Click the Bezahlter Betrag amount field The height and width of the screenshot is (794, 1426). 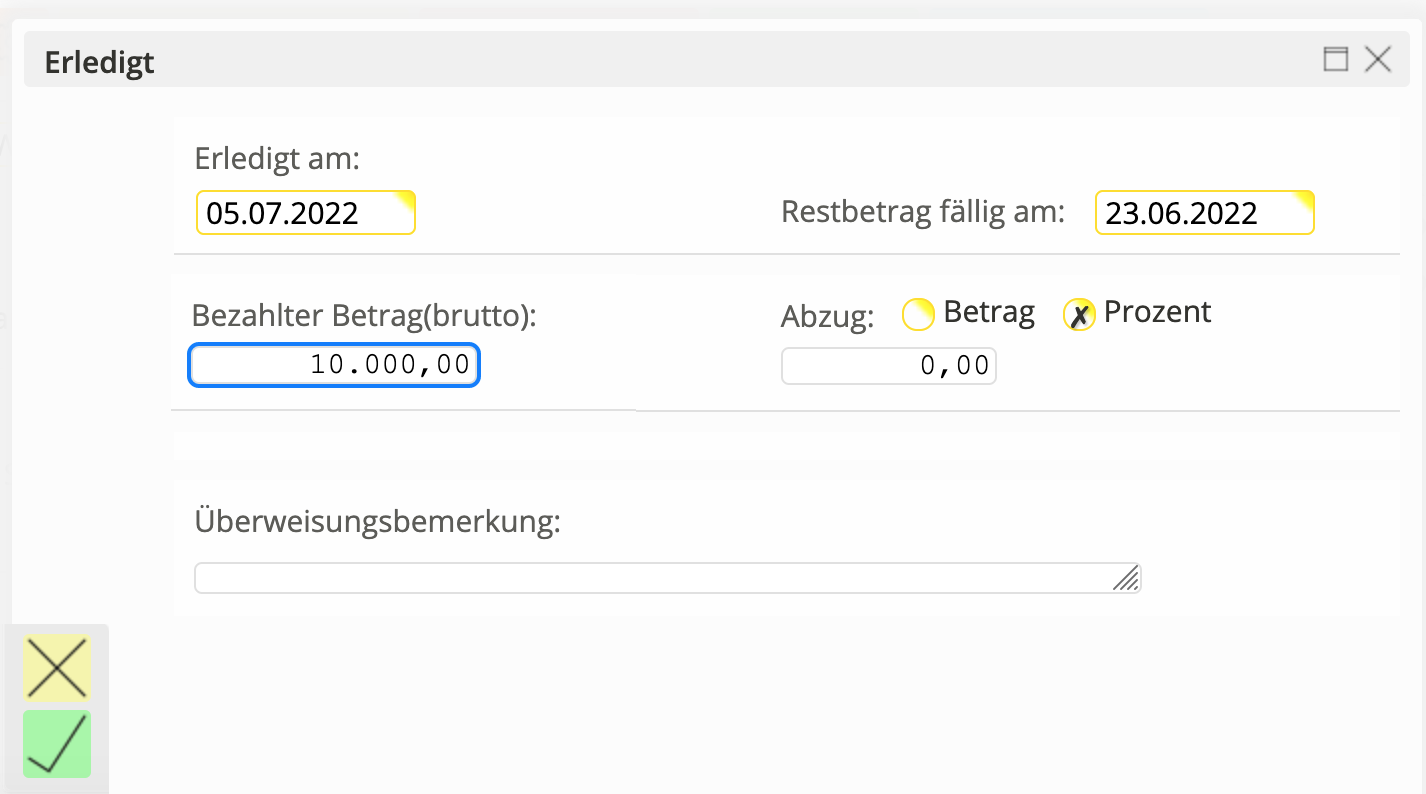tap(334, 365)
